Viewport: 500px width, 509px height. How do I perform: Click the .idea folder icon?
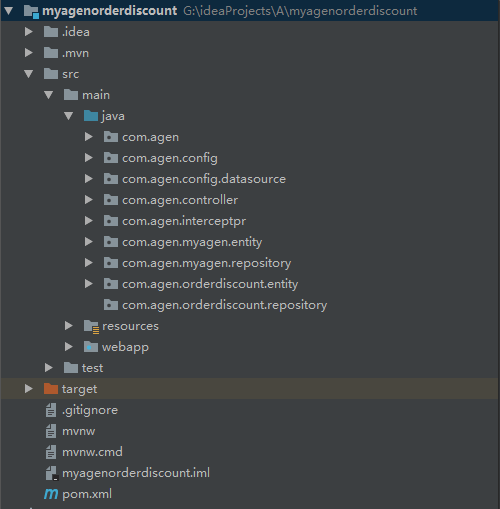click(51, 32)
